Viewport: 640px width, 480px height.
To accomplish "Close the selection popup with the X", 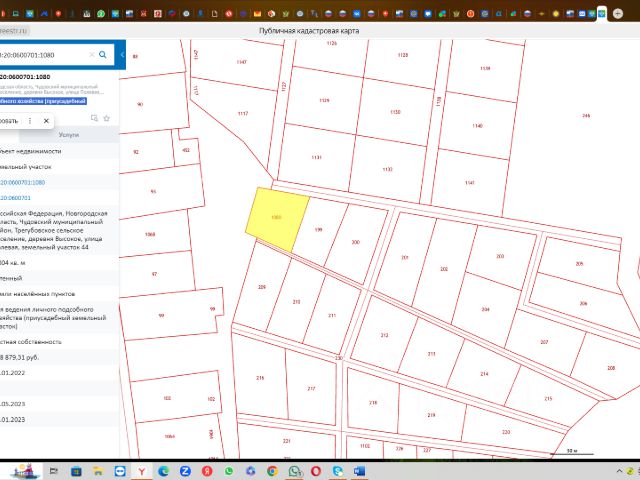I will coord(46,121).
